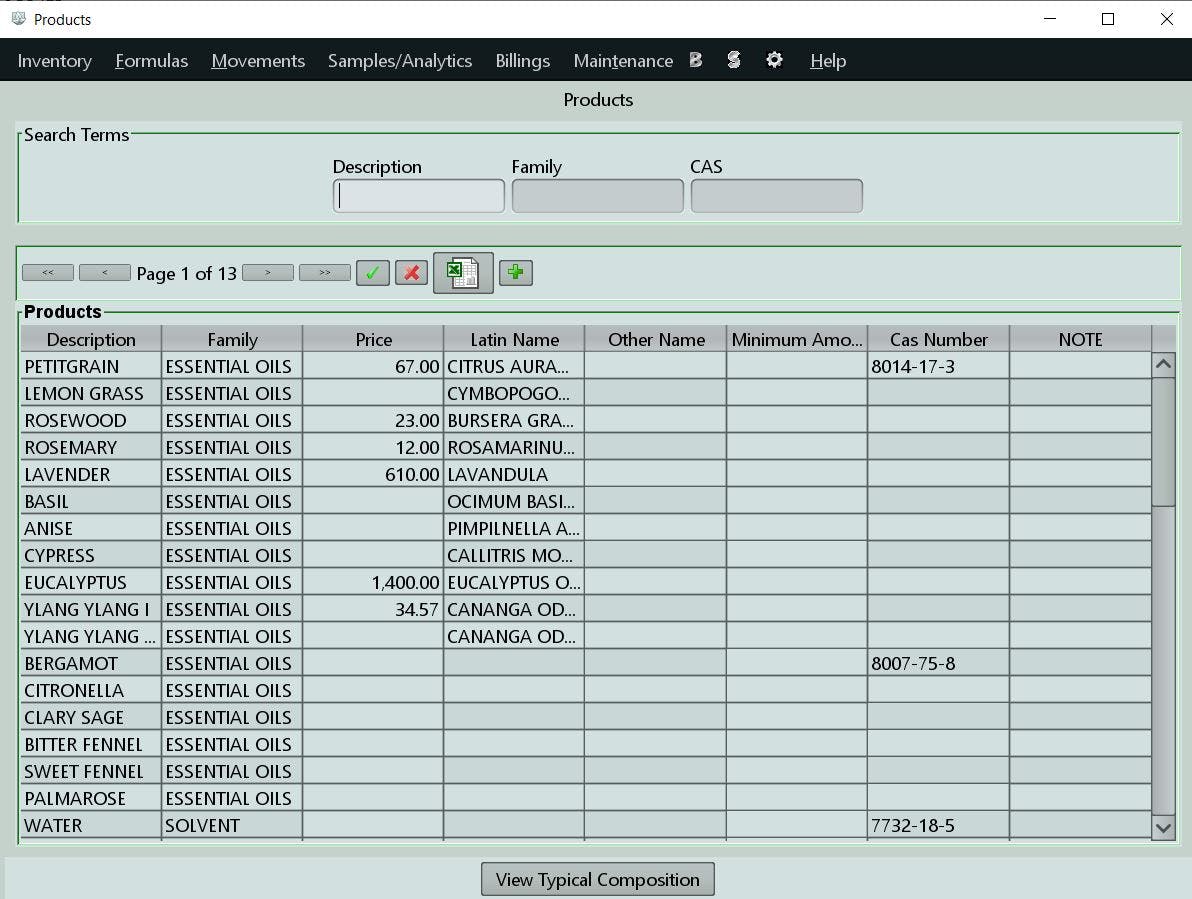The image size is (1192, 899).
Task: Click the Family column header
Action: coord(232,339)
